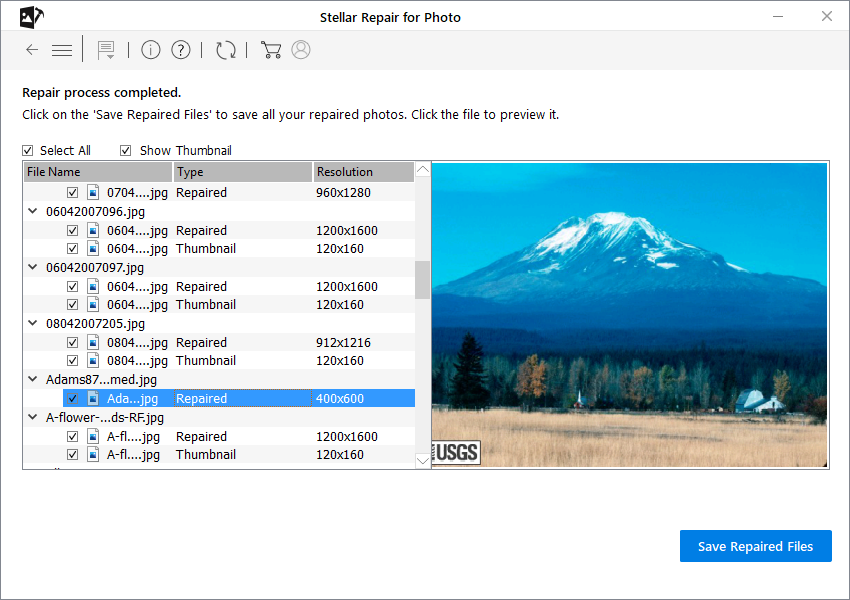850x600 pixels.
Task: Click the Resolution column header
Action: 364,172
